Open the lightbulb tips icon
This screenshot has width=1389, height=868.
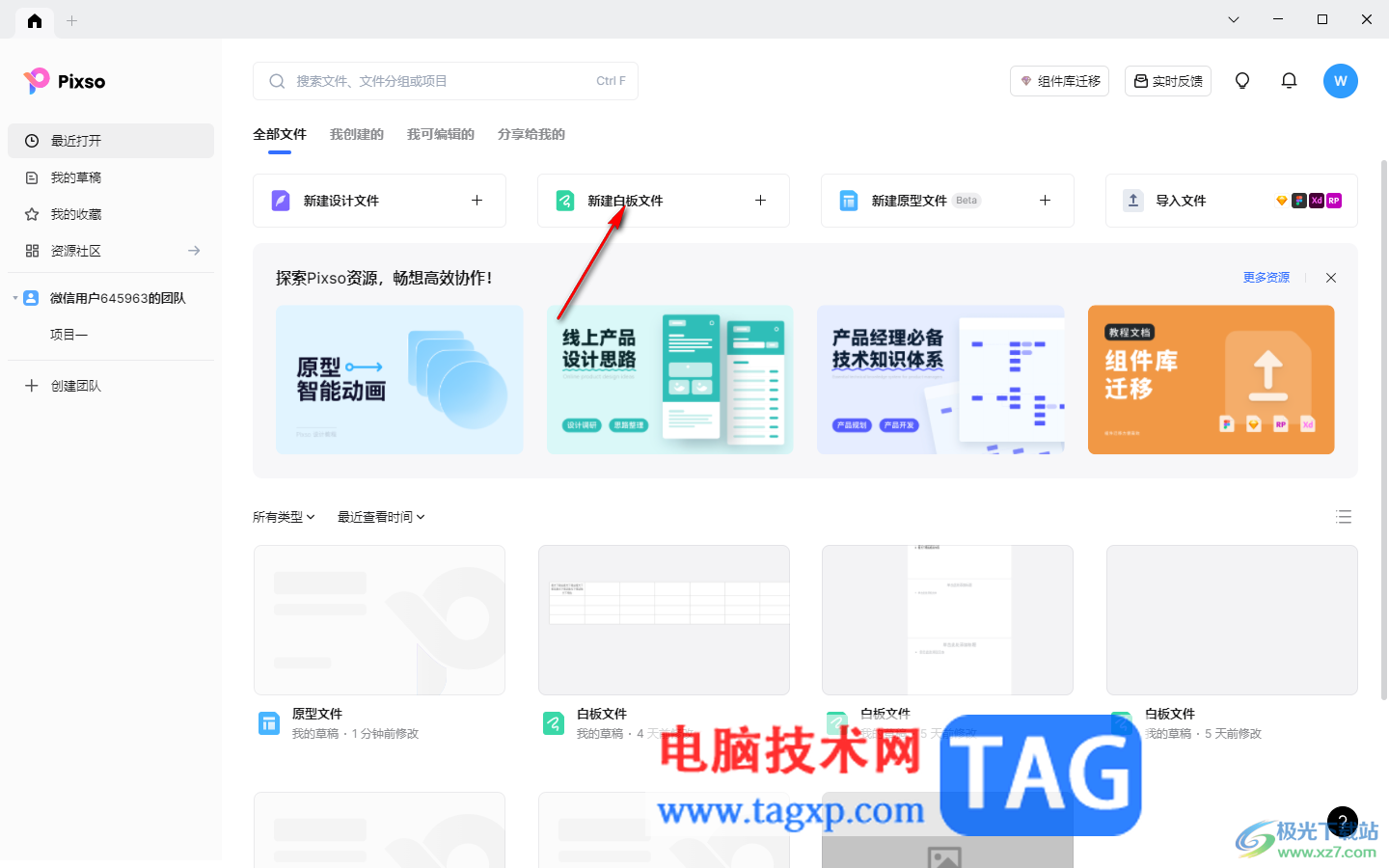tap(1242, 81)
